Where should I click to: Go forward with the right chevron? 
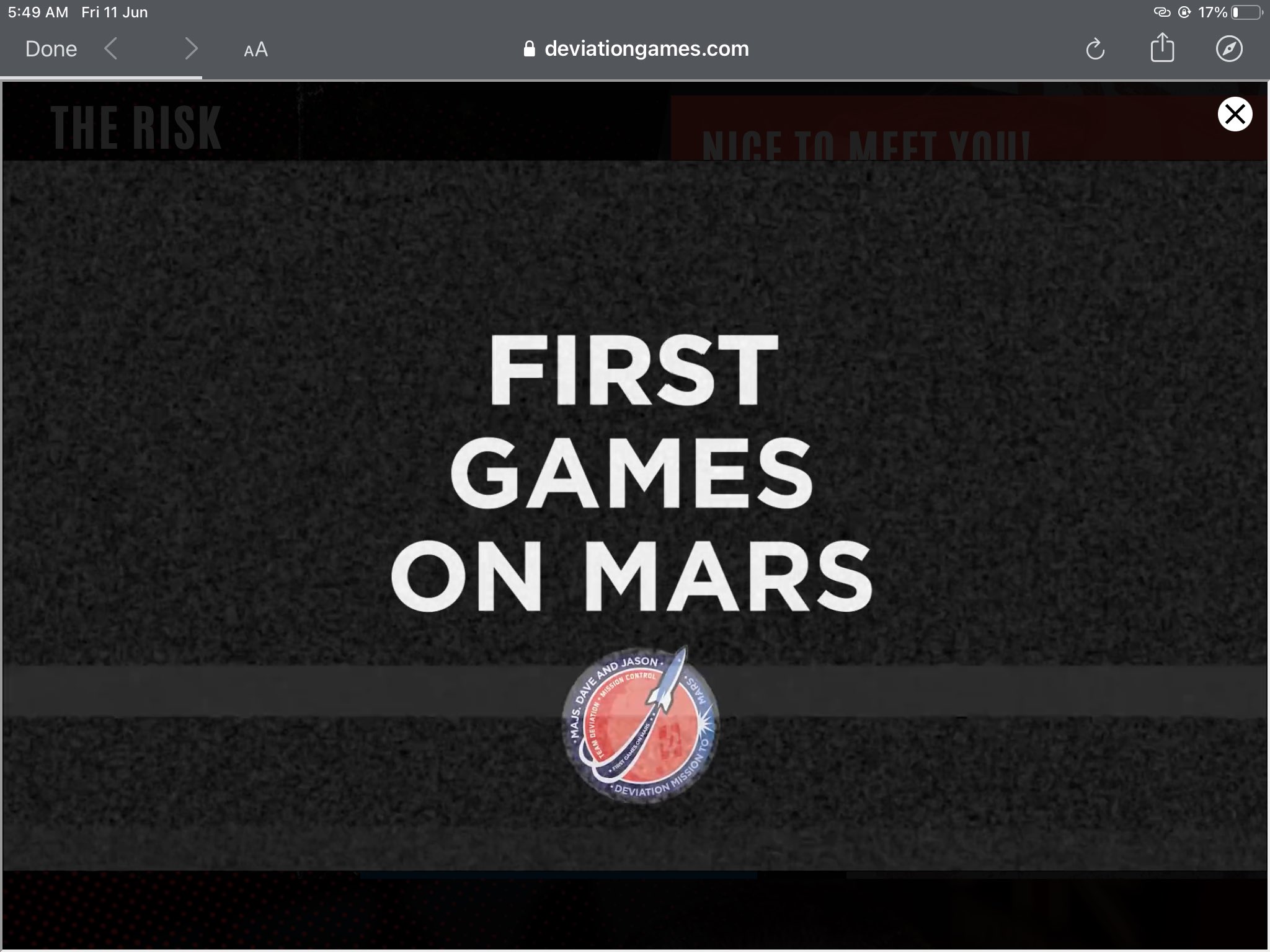point(191,48)
